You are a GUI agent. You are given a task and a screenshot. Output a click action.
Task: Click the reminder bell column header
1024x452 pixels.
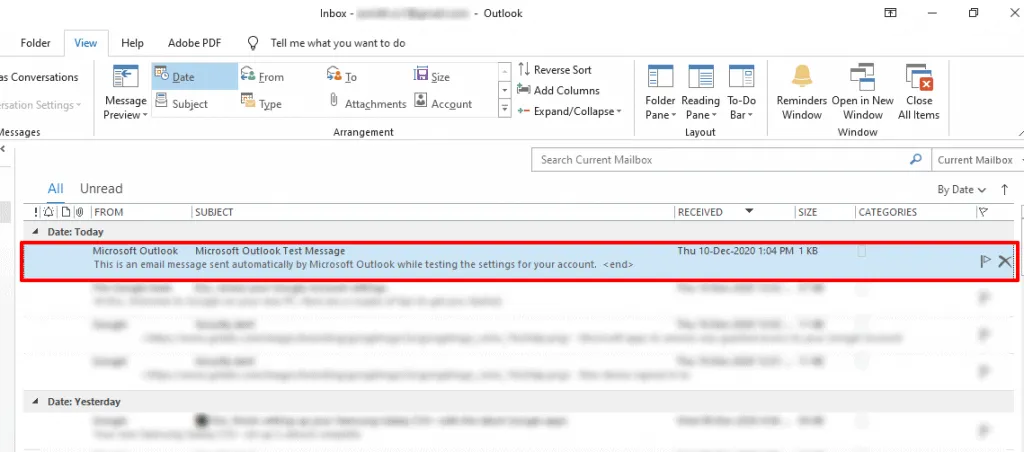click(x=49, y=212)
